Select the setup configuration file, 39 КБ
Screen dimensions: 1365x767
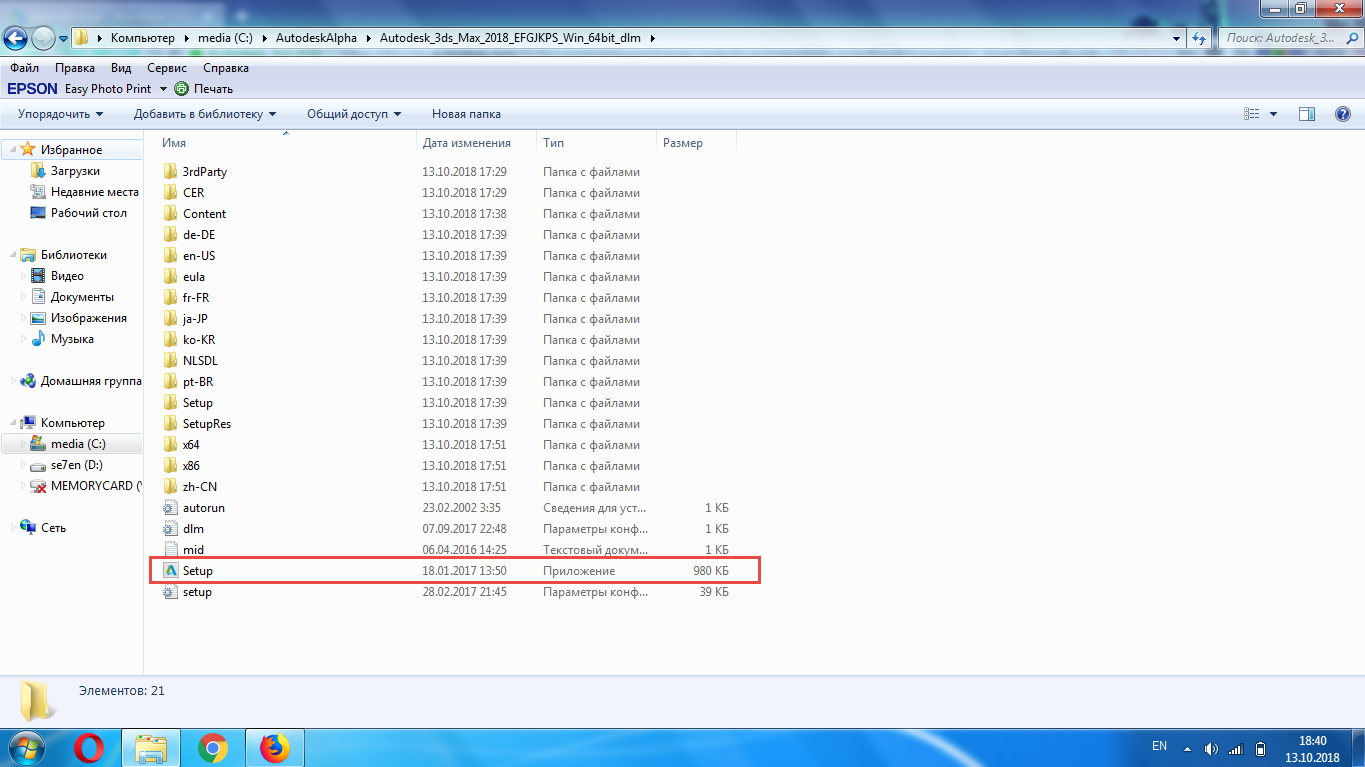pos(448,592)
